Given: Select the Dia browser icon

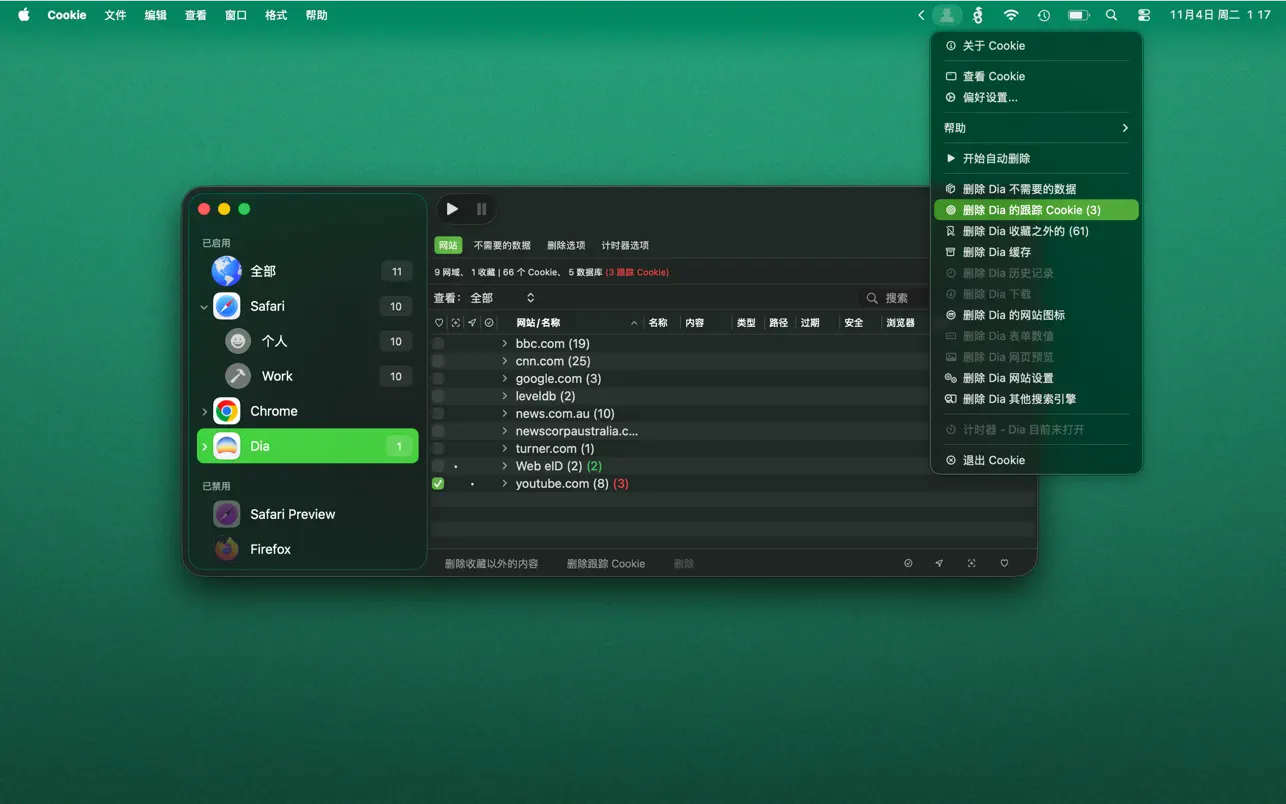Looking at the screenshot, I should (x=227, y=446).
